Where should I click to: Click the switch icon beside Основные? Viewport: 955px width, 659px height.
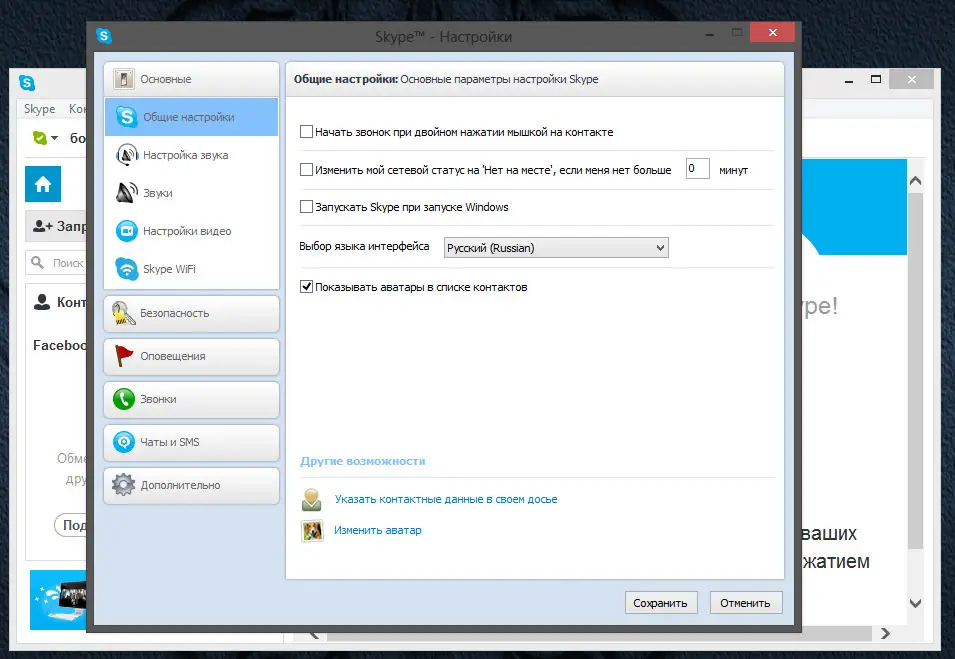pos(124,79)
